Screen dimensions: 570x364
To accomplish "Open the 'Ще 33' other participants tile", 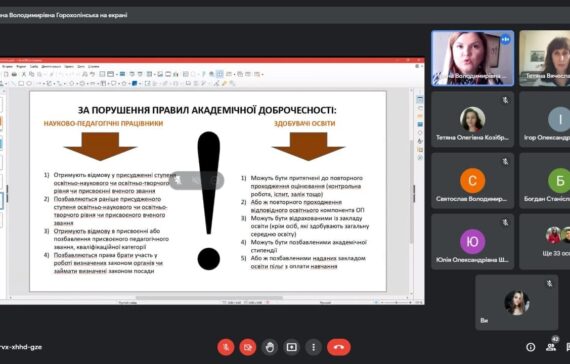I will pos(545,241).
